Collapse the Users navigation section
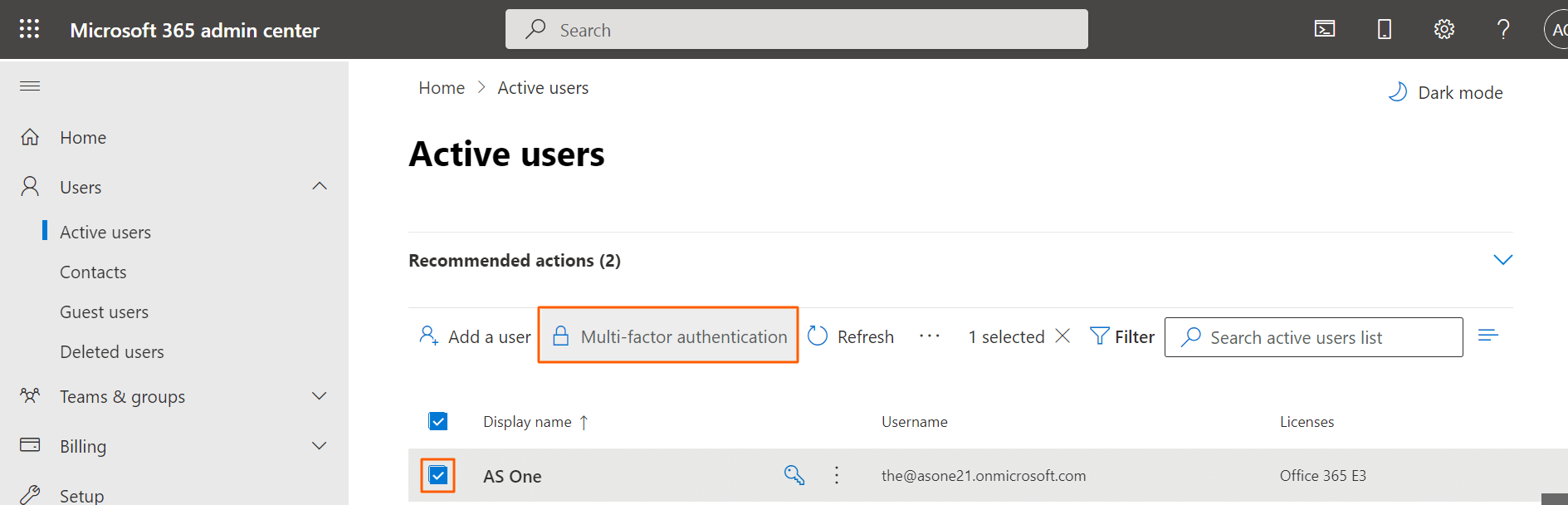Viewport: 1568px width, 505px height. tap(320, 186)
